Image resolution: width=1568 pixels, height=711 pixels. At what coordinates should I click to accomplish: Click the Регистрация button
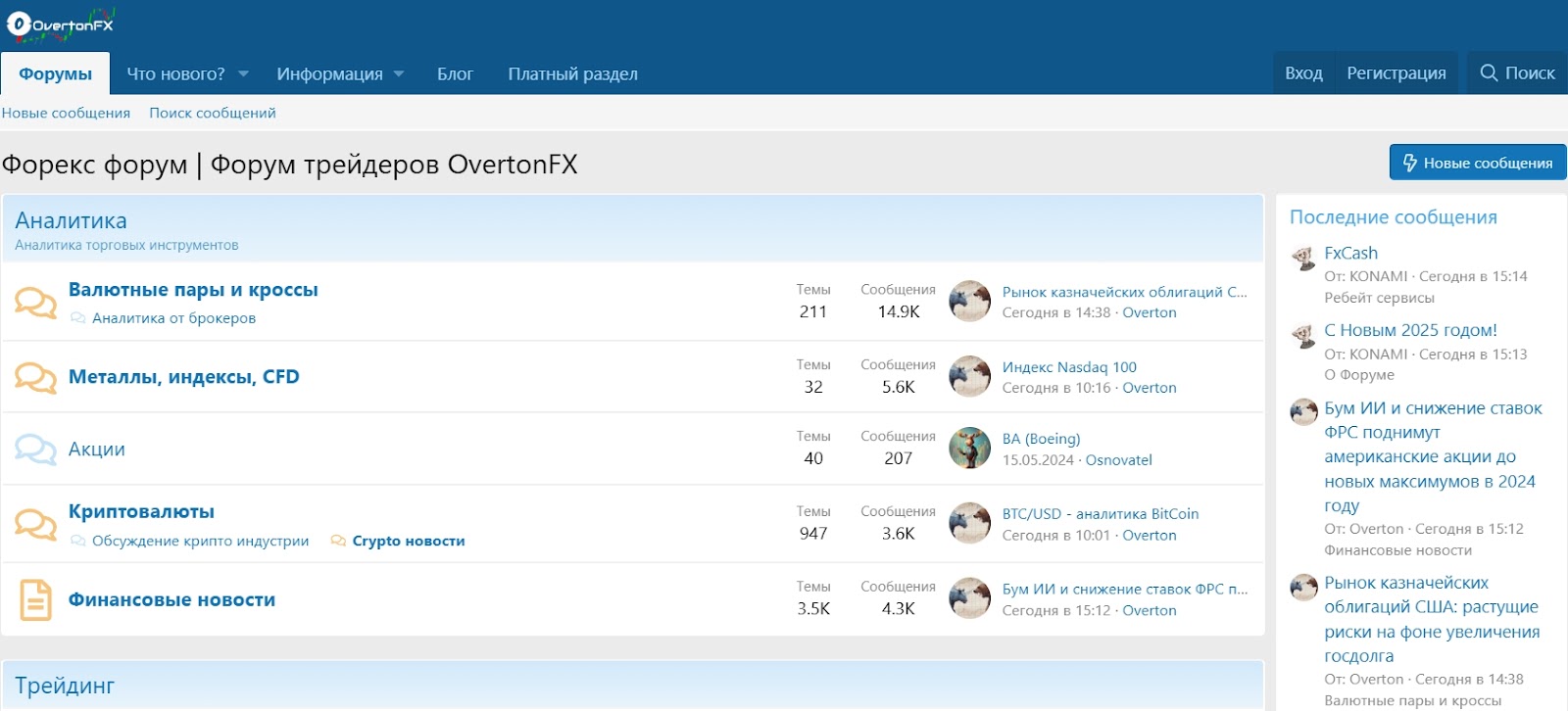click(1396, 73)
